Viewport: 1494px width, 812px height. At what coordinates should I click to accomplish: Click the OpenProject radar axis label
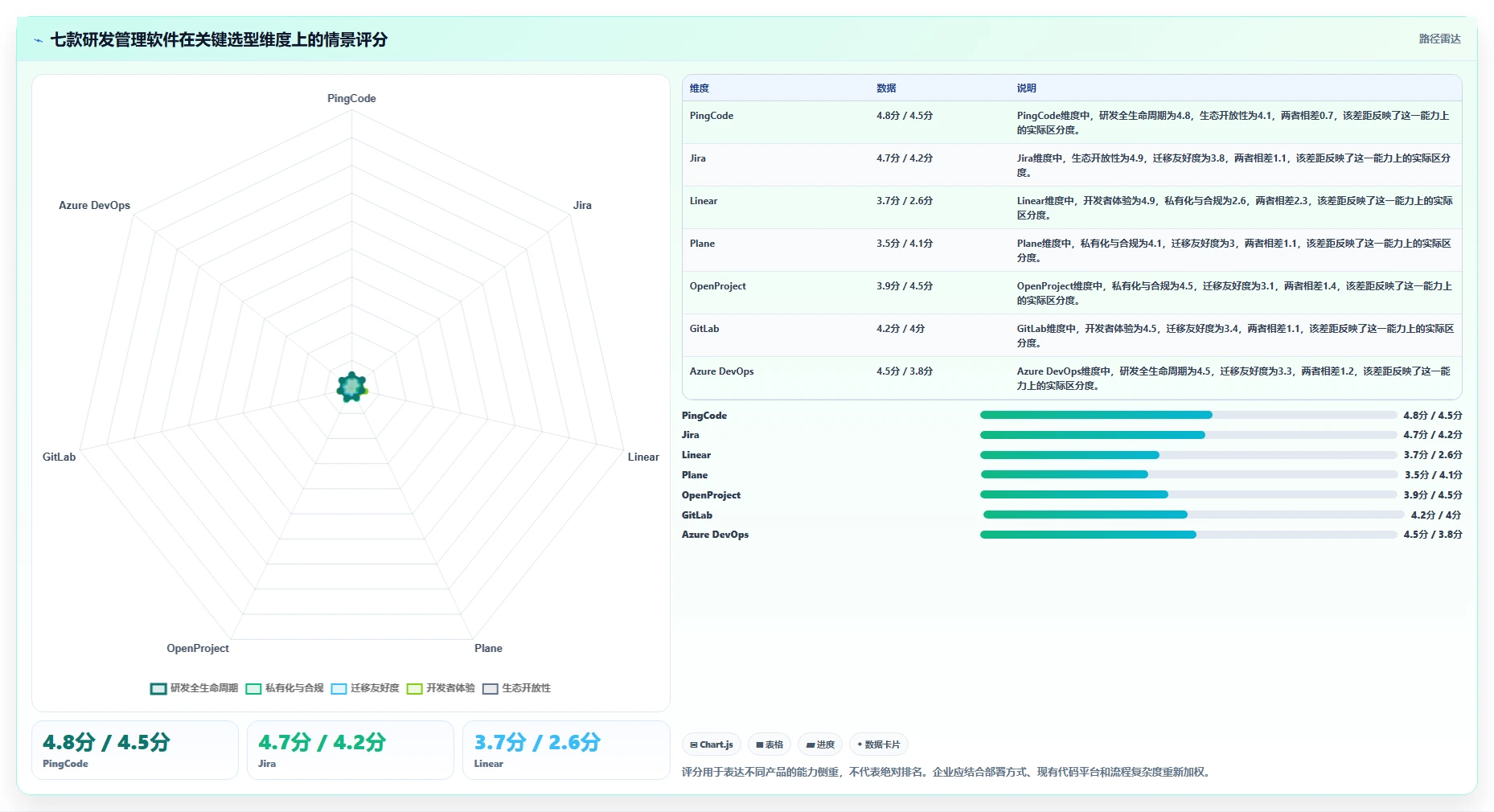[x=198, y=649]
